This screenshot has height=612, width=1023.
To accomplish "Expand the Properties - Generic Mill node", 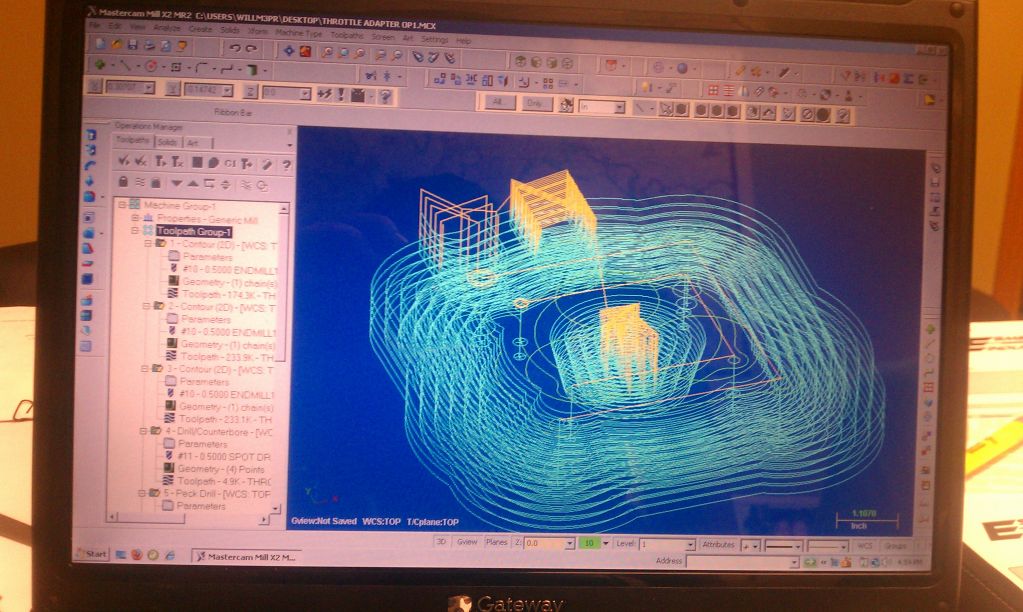I will pyautogui.click(x=134, y=217).
